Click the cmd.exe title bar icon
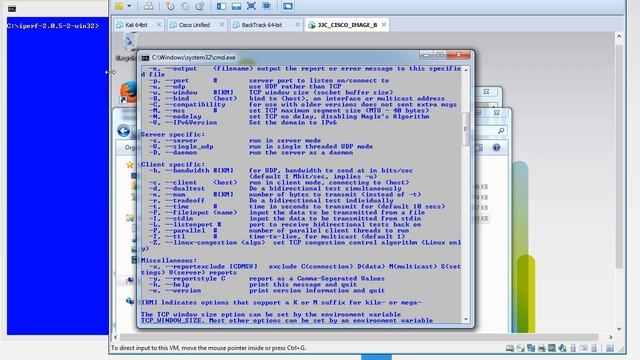Screen dimensions: 640x360 click(145, 58)
